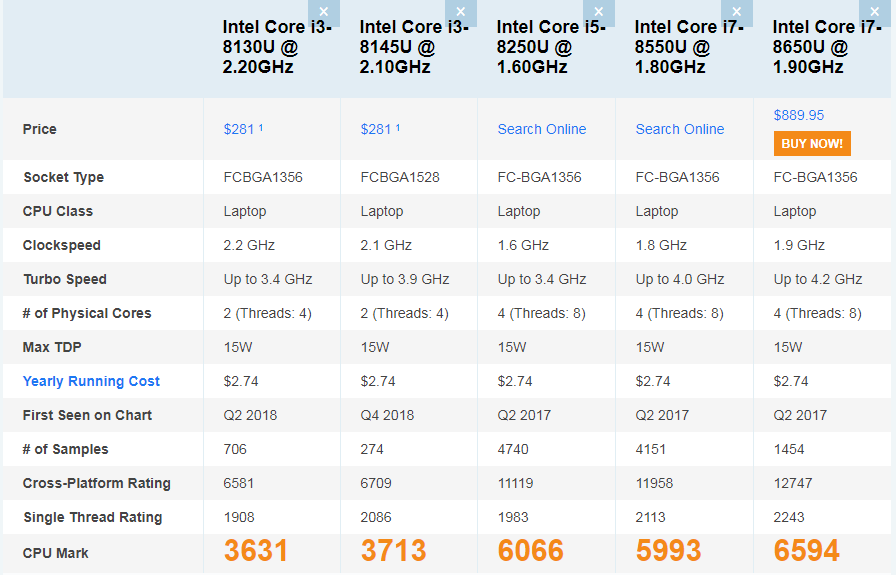Remove Intel Core i3-8130U from comparison
Screen dimensions: 896x575
pos(323,13)
